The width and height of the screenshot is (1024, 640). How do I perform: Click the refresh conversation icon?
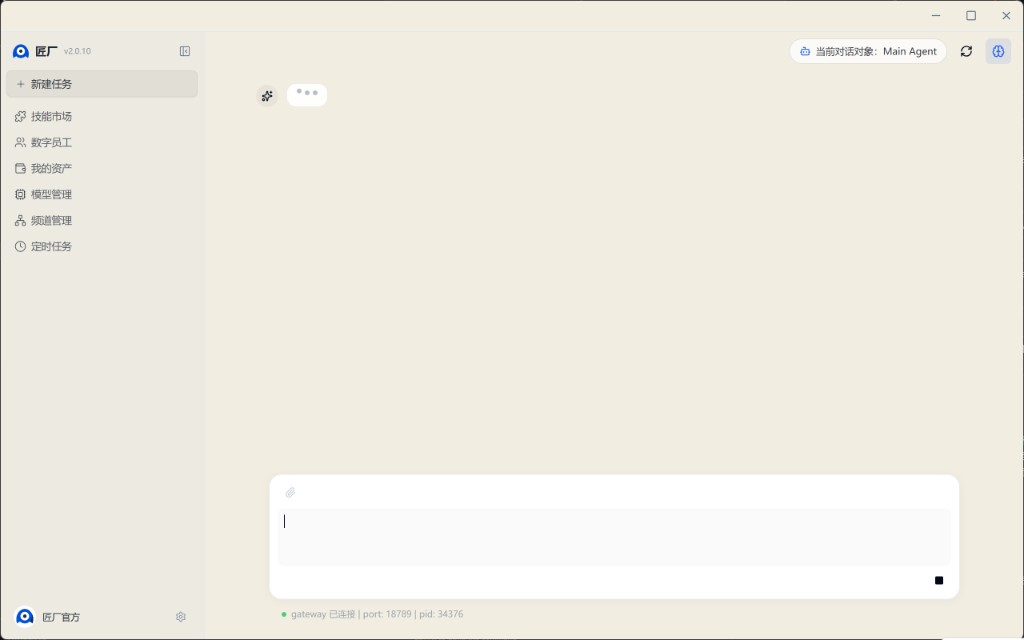click(x=966, y=51)
